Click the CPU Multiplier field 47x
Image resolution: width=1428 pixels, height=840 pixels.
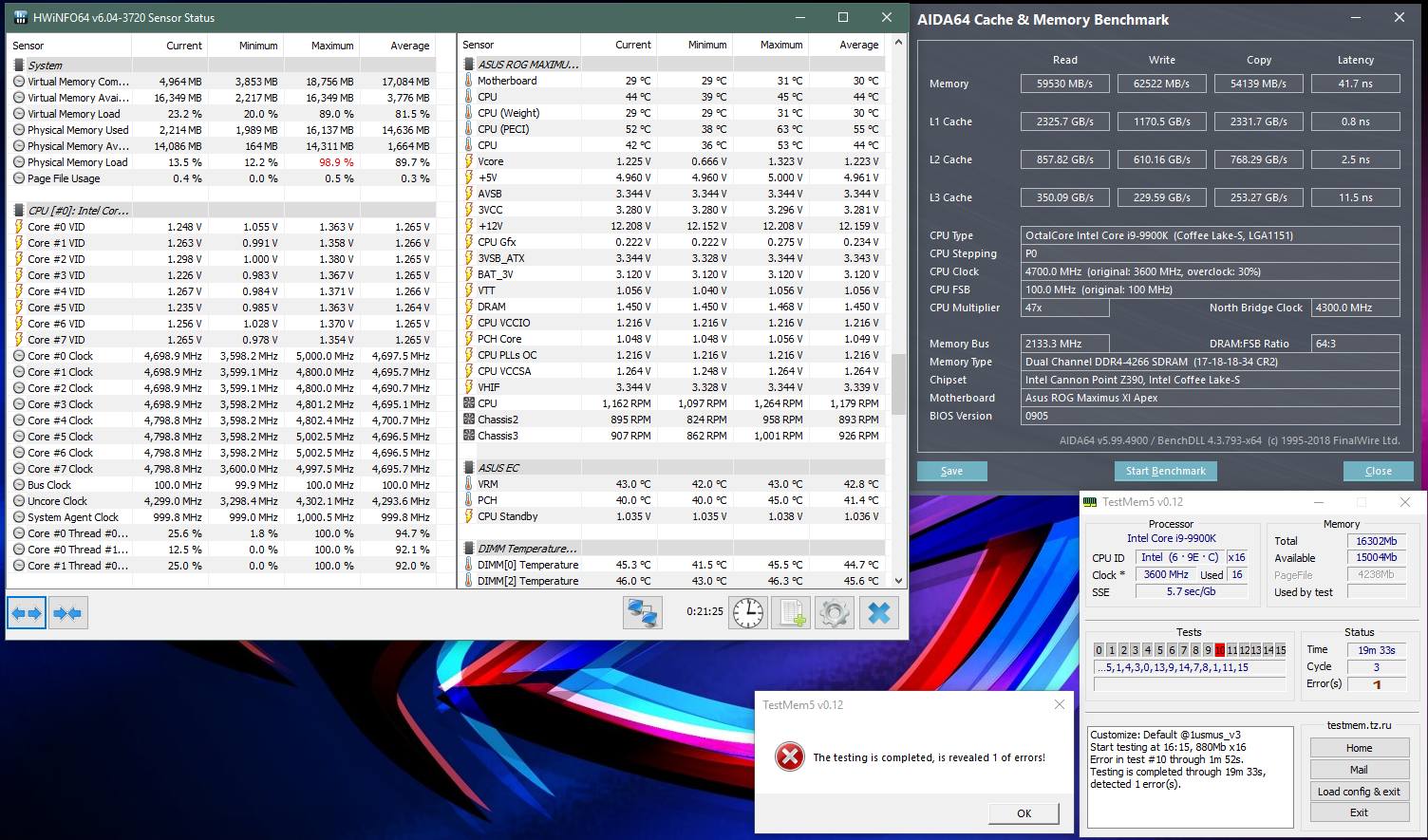pyautogui.click(x=1064, y=308)
